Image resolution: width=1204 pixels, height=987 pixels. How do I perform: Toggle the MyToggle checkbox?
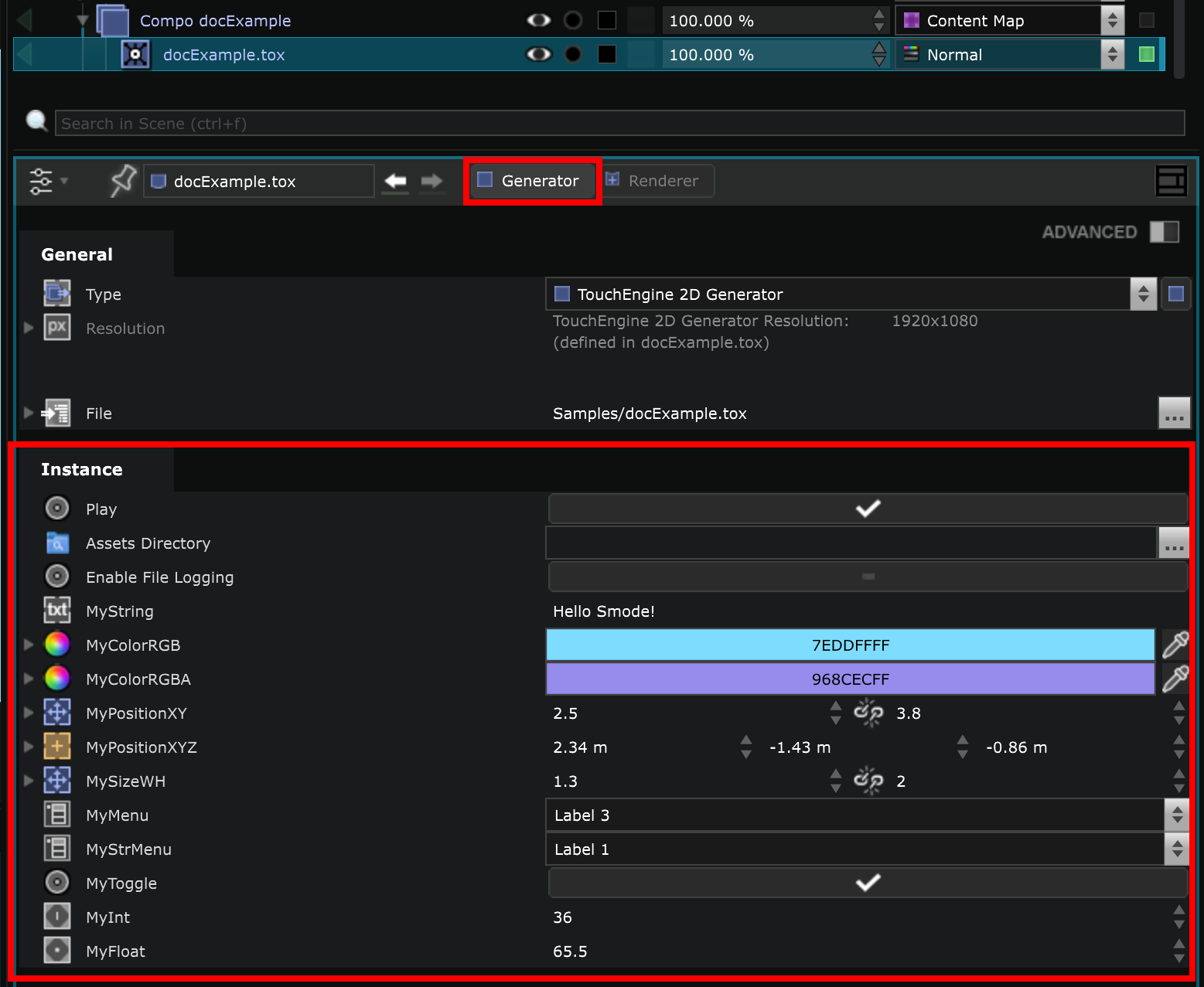tap(868, 883)
